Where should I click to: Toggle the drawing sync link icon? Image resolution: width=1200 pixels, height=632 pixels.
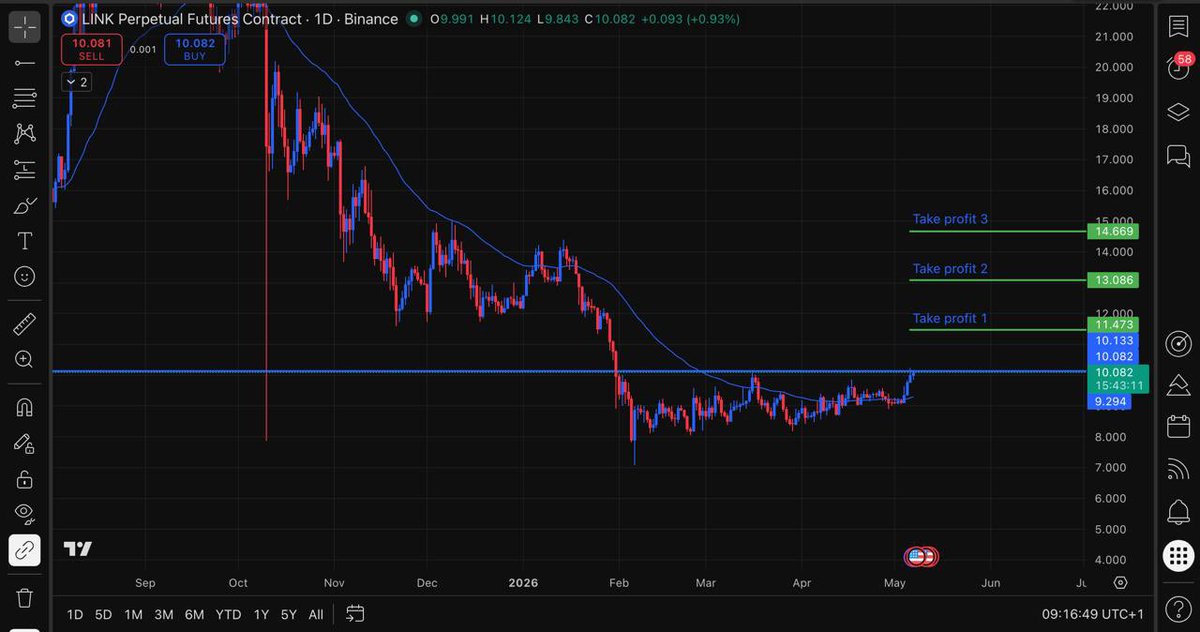pos(25,551)
